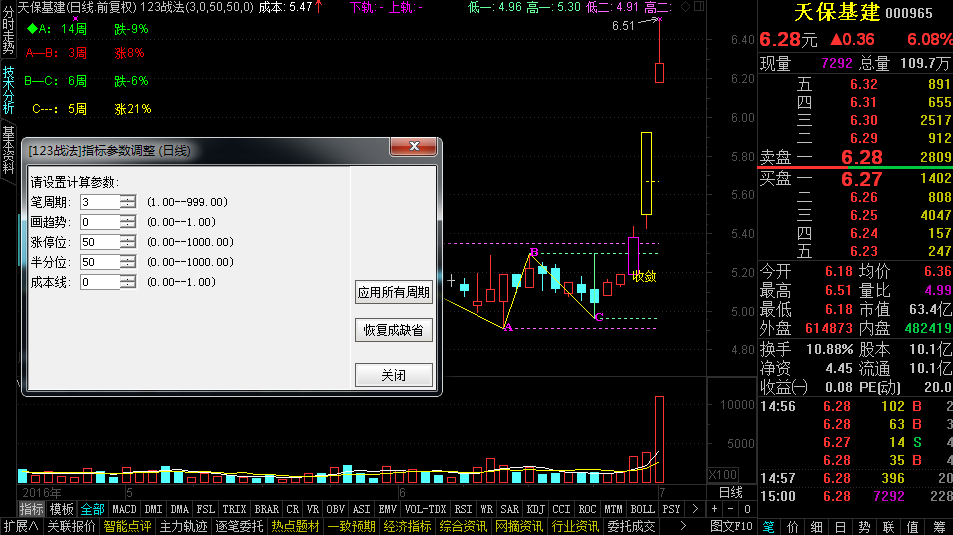
Task: Click the 0 reset button by zoom controls
Action: point(748,509)
